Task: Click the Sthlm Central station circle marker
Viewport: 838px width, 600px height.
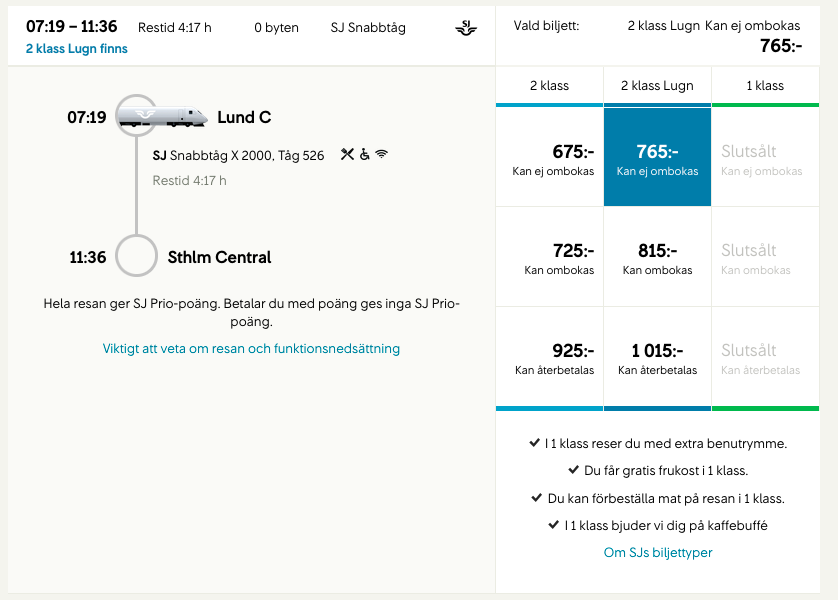Action: [x=136, y=255]
